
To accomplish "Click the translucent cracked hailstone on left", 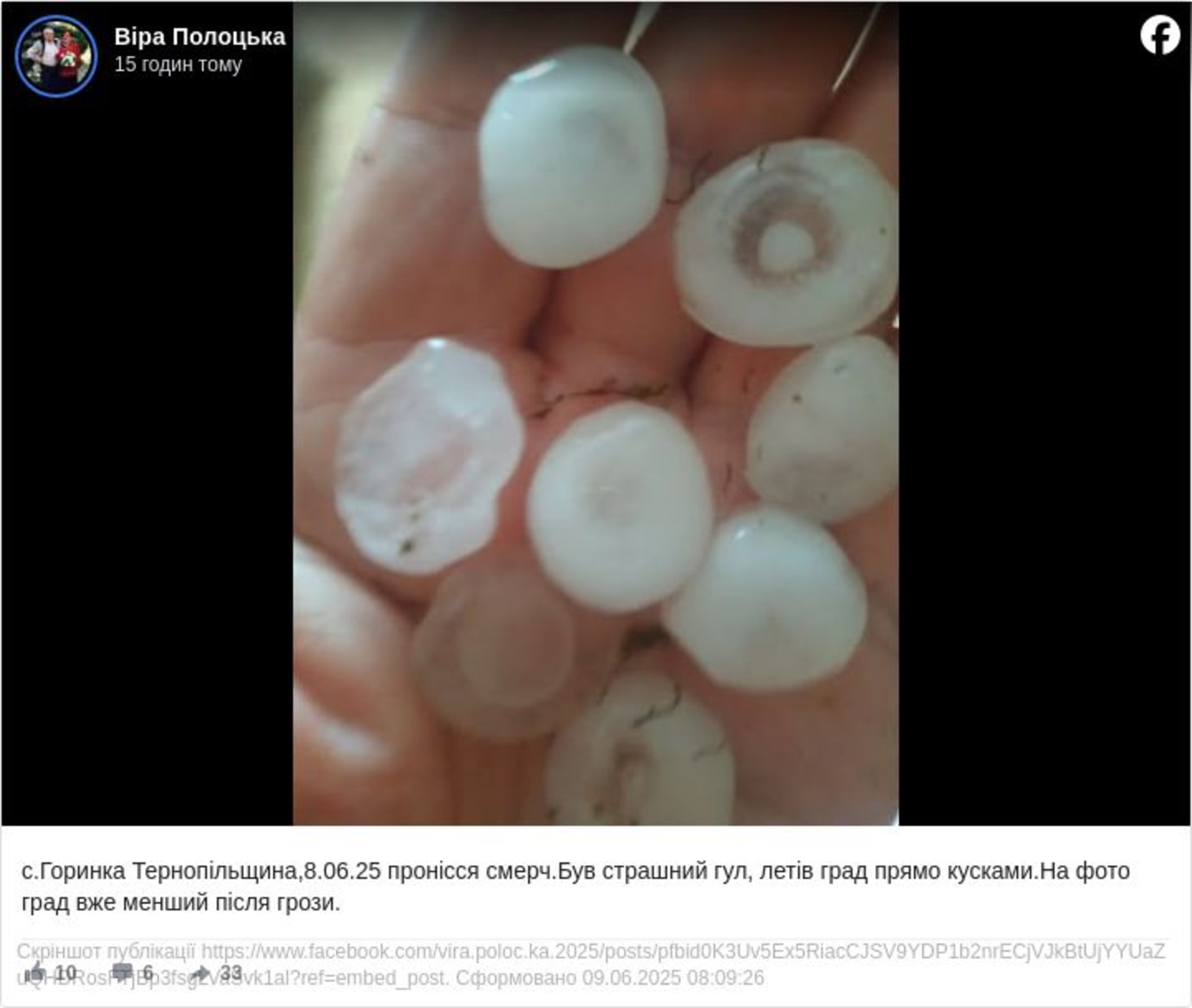I will [x=428, y=456].
